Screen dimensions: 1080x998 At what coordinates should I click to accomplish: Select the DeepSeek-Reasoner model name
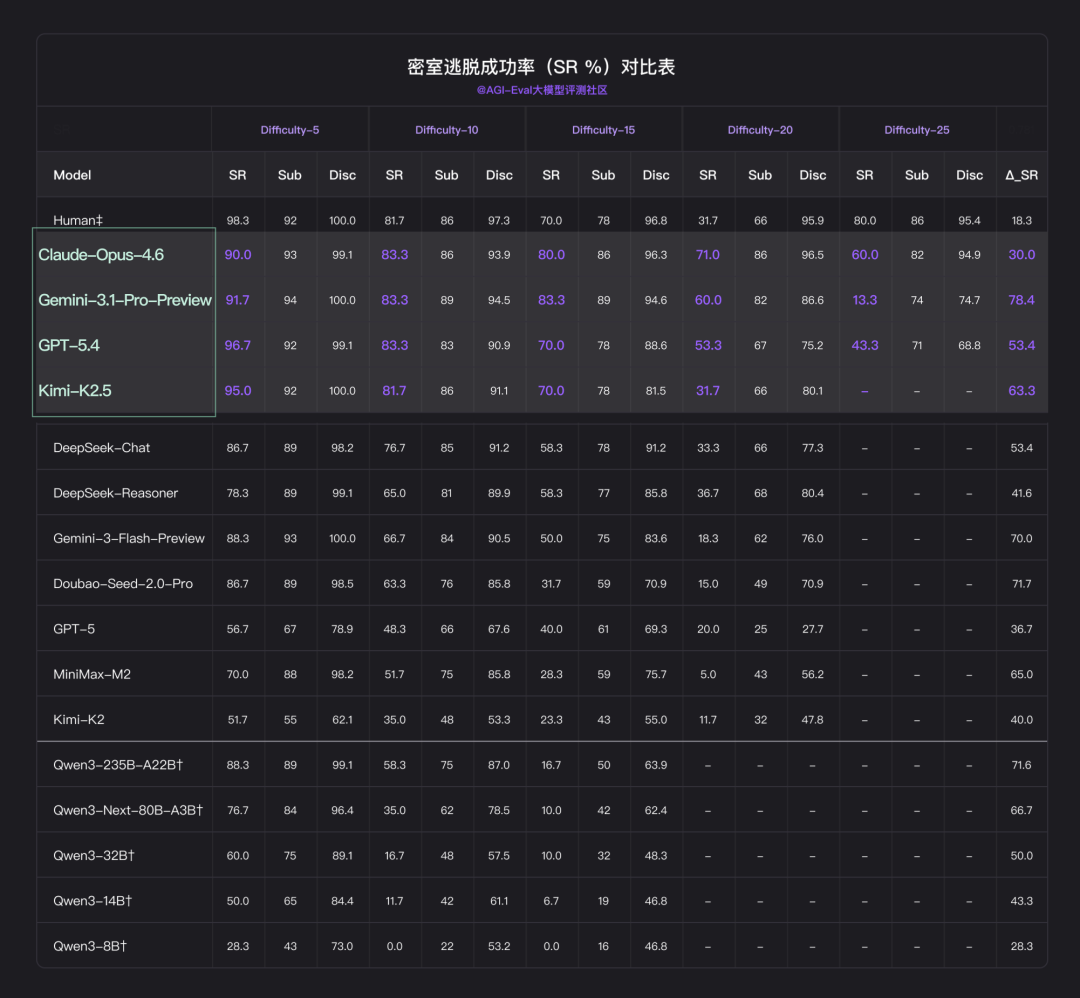pos(115,493)
